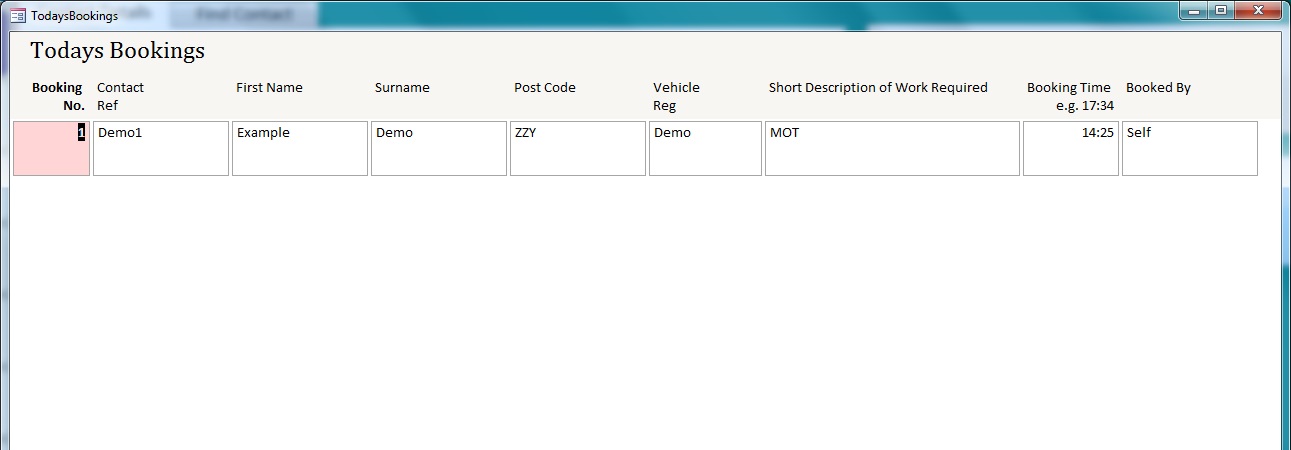
Task: Click the Booked By field showing Self
Action: click(1189, 149)
